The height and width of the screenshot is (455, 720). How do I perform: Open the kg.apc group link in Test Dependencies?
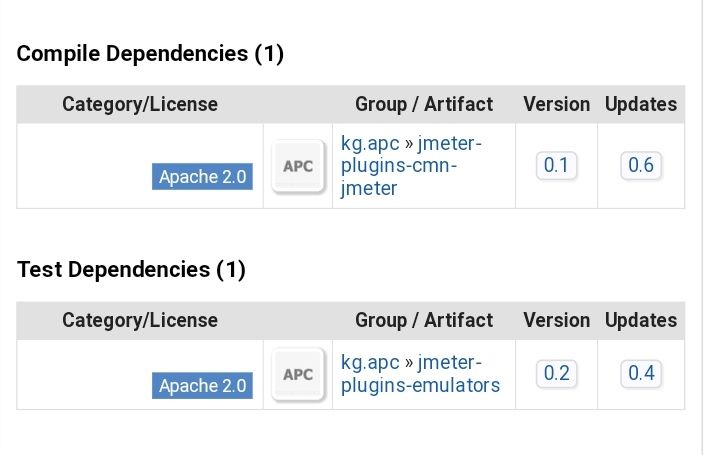(370, 363)
